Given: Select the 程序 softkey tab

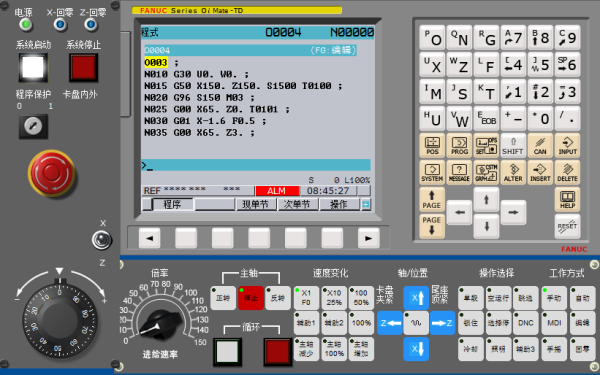Looking at the screenshot, I should point(172,204).
